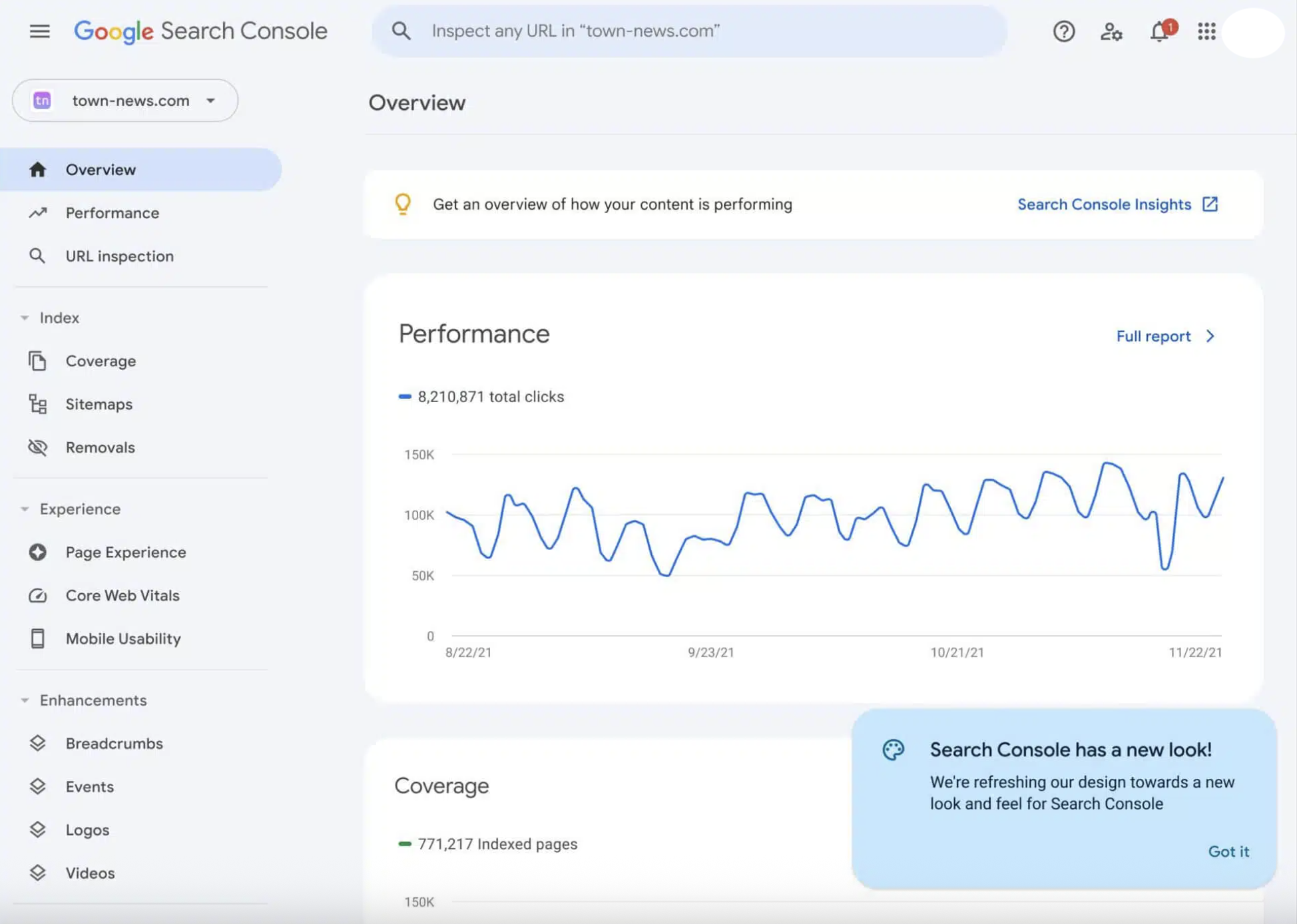The image size is (1297, 924).
Task: Collapse the Enhancements section
Action: click(25, 700)
